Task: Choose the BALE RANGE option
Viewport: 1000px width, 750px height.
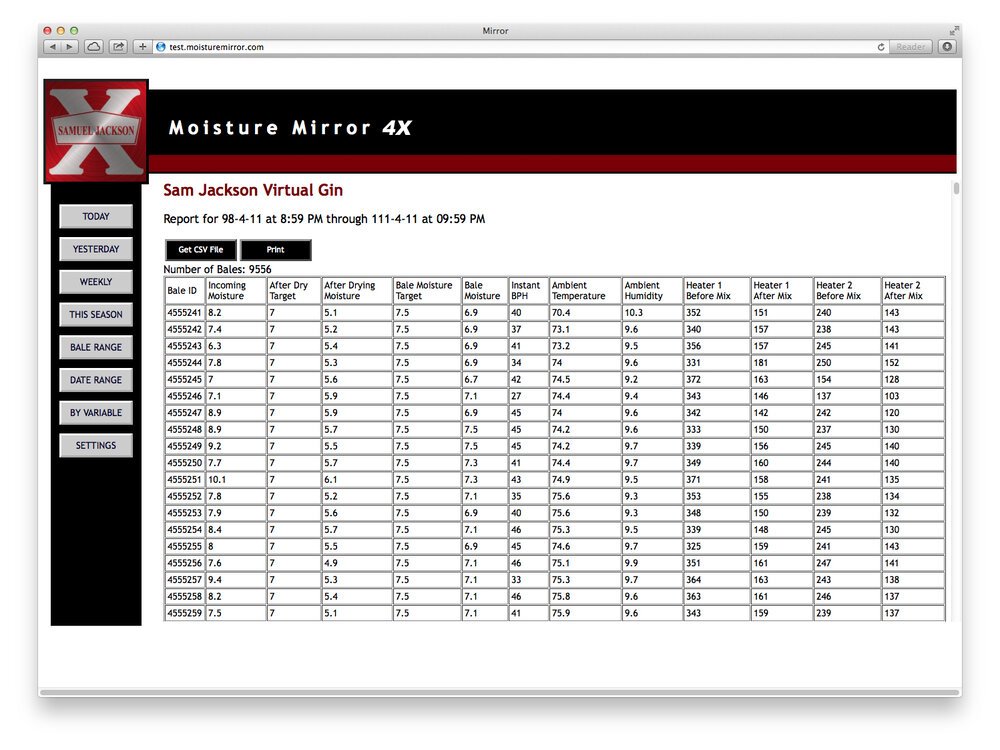Action: tap(96, 347)
